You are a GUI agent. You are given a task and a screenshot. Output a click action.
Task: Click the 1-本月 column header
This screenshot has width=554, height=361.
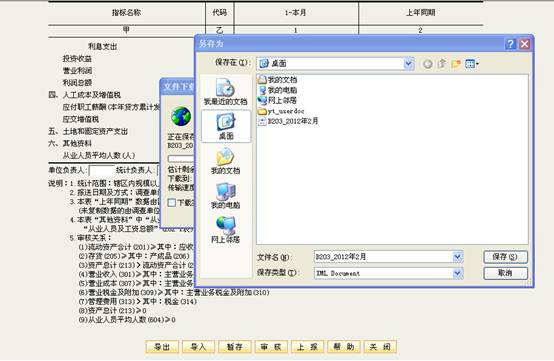click(x=296, y=13)
